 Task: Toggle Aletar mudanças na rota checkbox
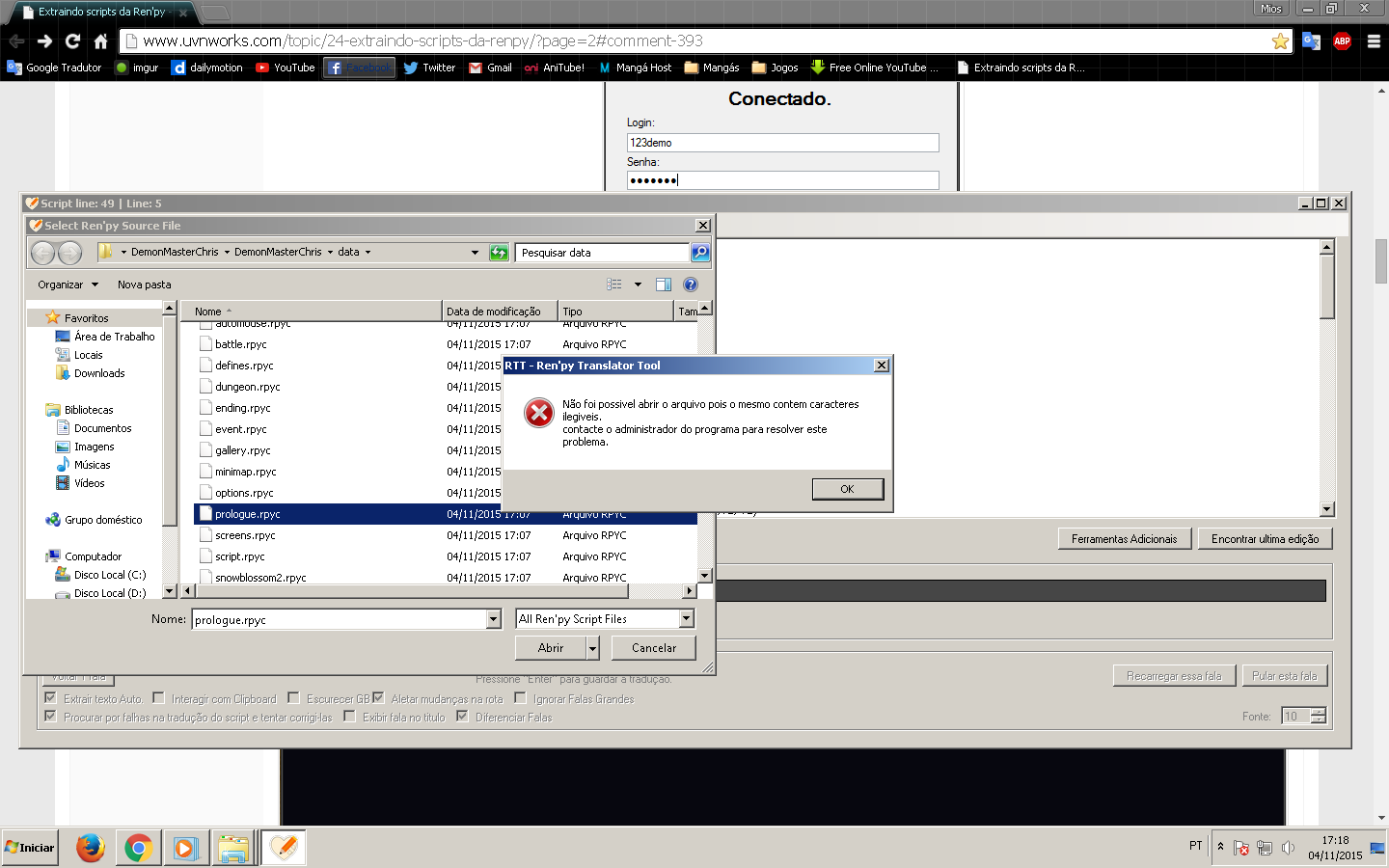click(x=378, y=698)
